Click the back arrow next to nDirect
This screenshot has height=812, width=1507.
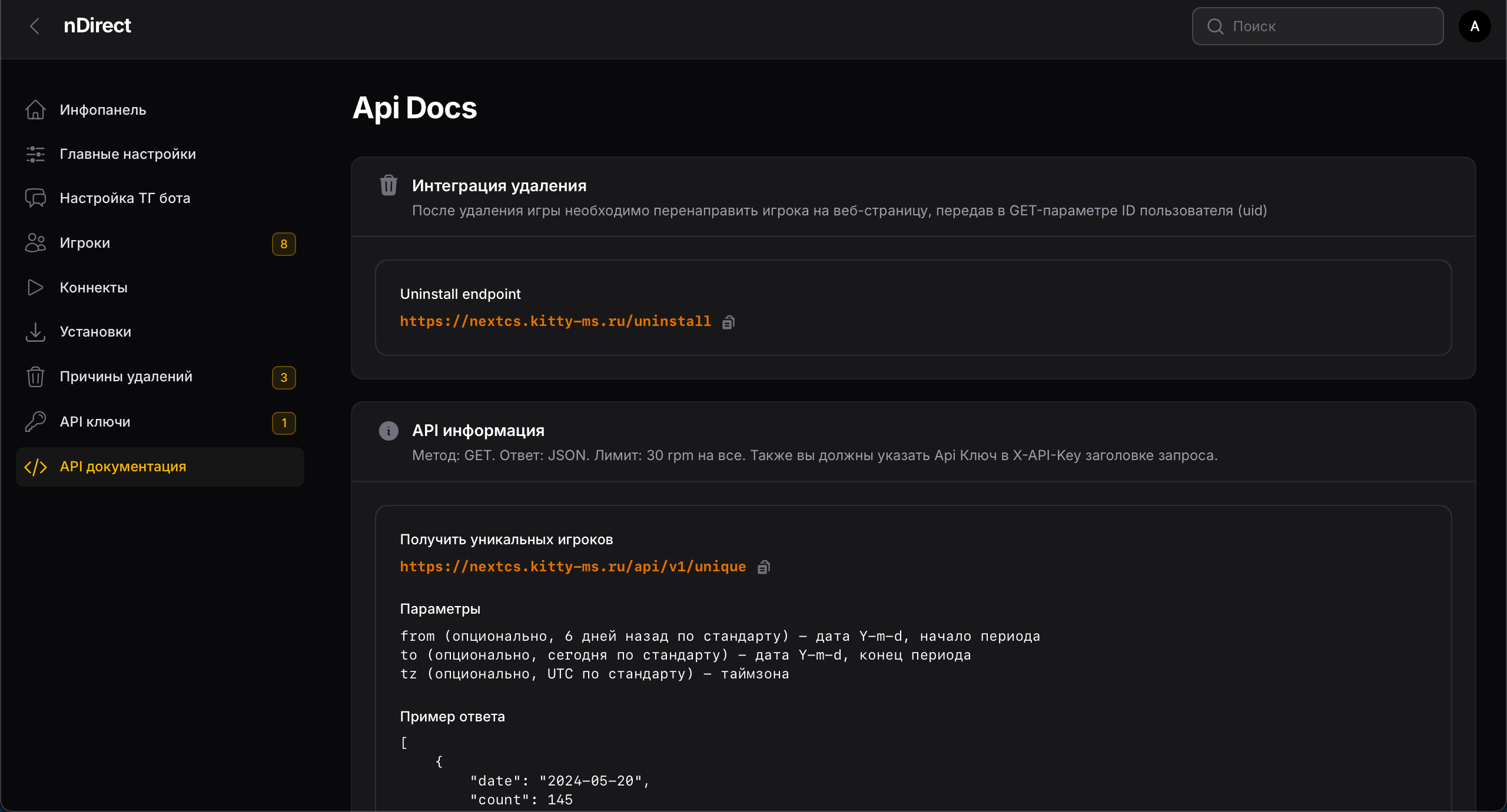point(35,26)
